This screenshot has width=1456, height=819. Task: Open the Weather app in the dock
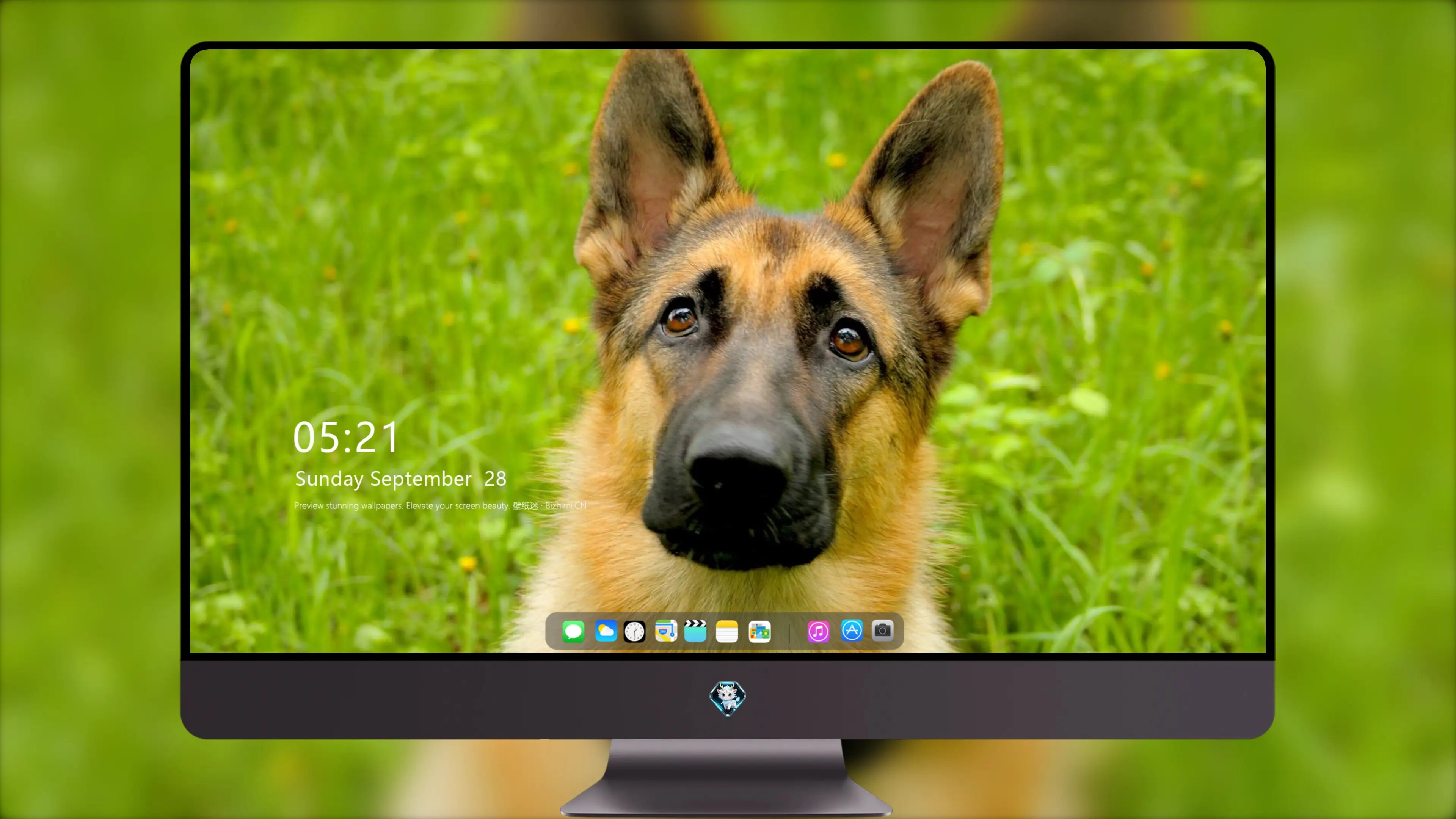pos(606,631)
